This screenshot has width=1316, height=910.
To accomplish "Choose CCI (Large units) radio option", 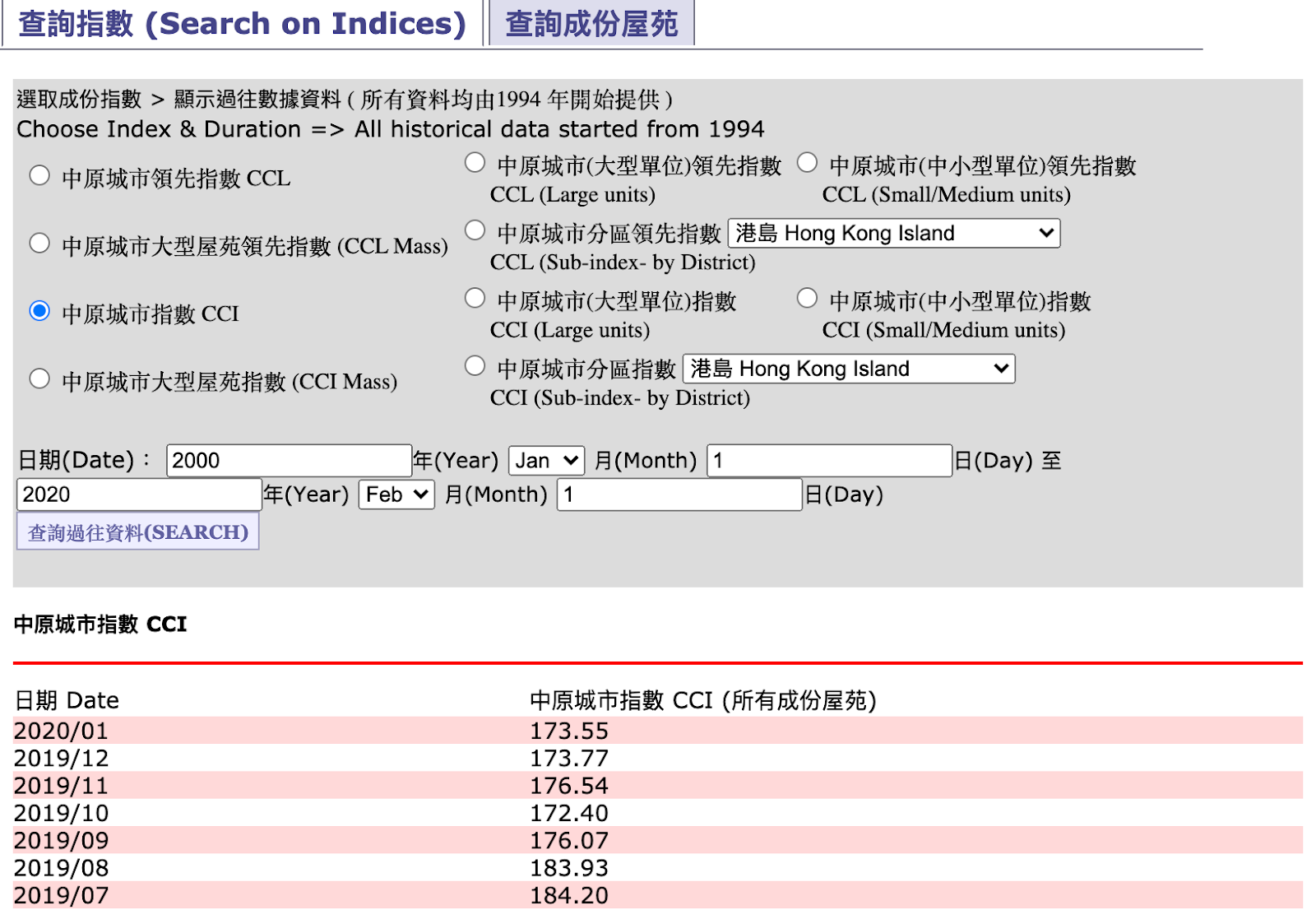I will 475,298.
